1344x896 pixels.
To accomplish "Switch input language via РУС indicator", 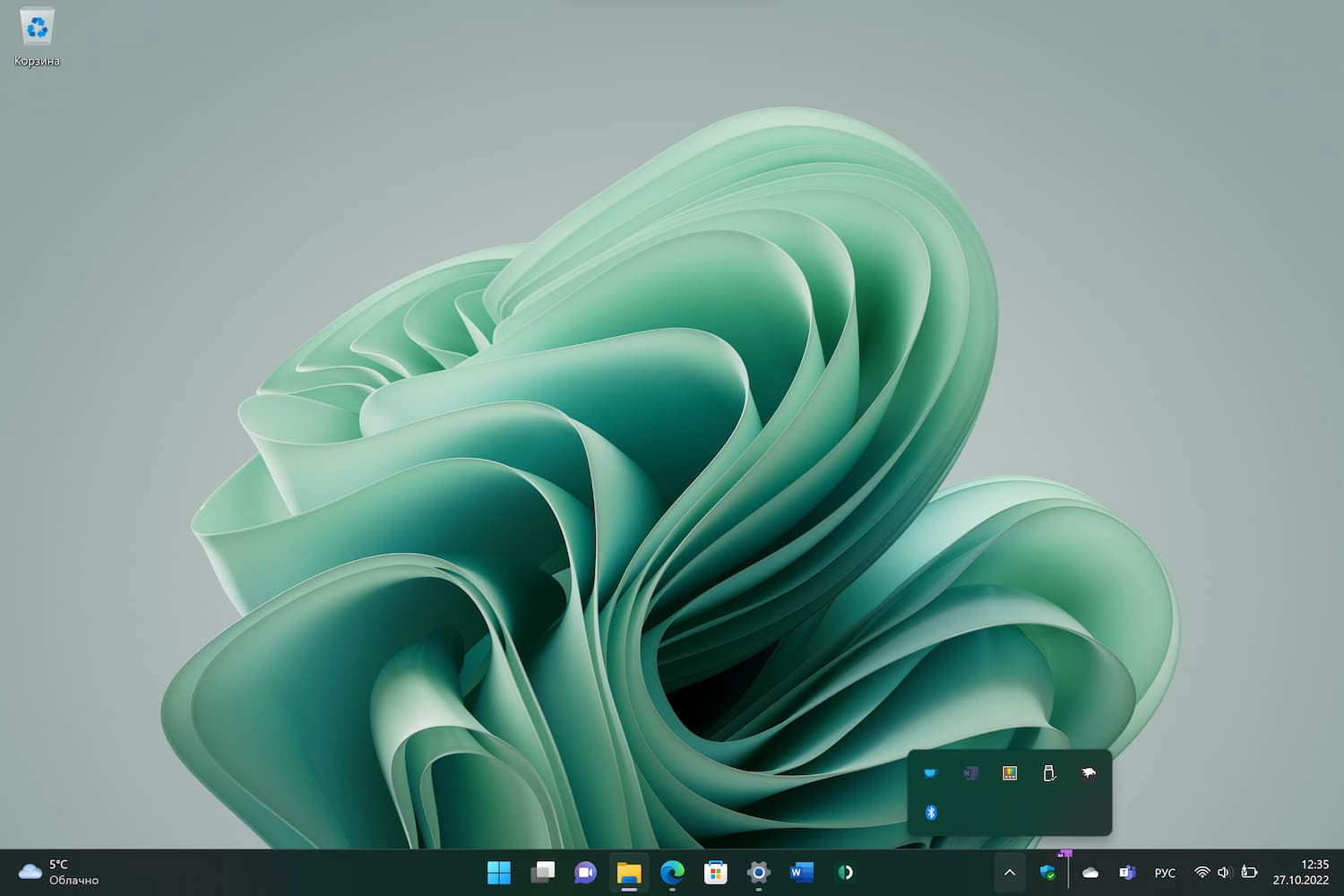I will pyautogui.click(x=1165, y=873).
